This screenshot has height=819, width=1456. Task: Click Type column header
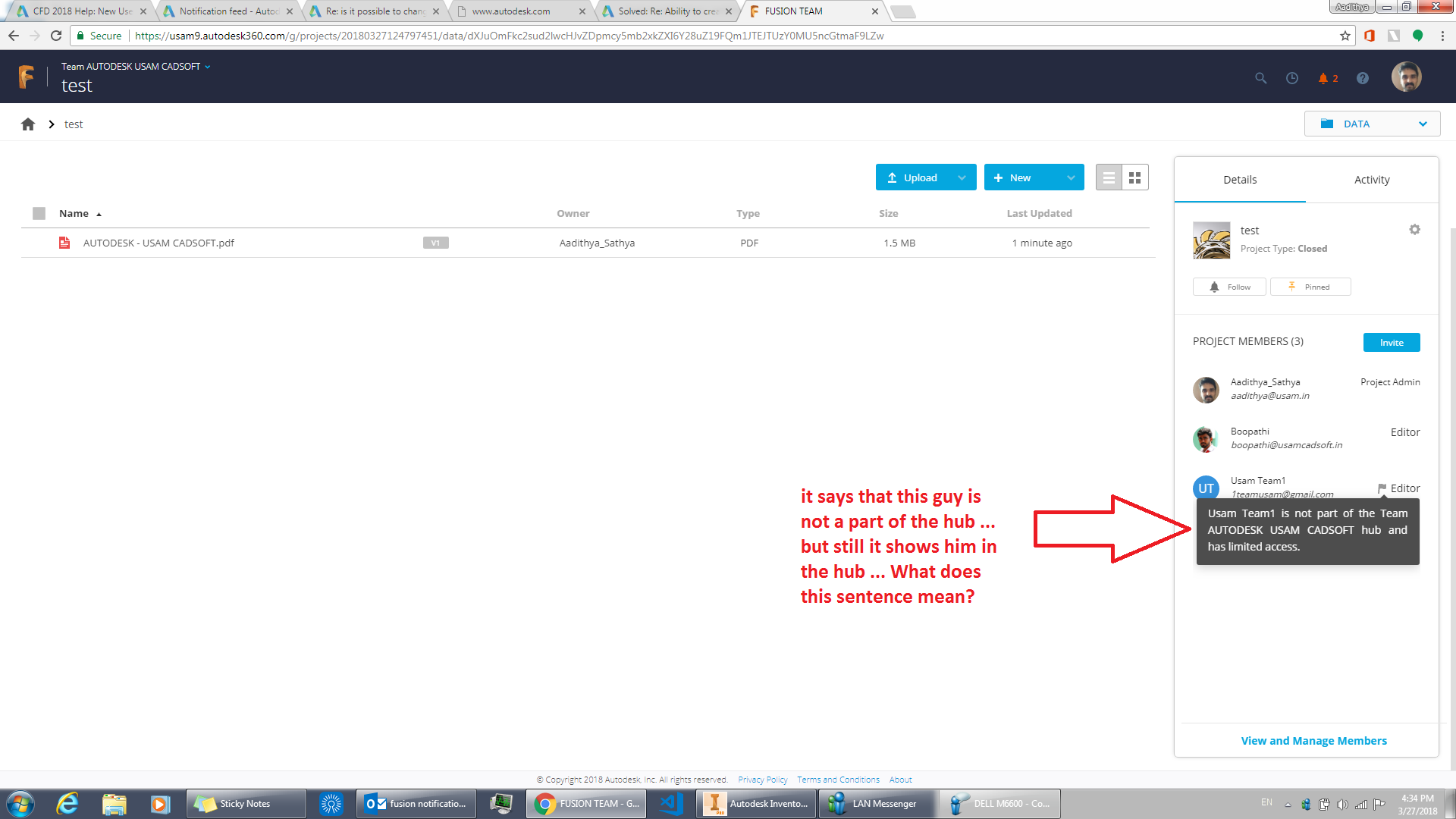pyautogui.click(x=748, y=213)
